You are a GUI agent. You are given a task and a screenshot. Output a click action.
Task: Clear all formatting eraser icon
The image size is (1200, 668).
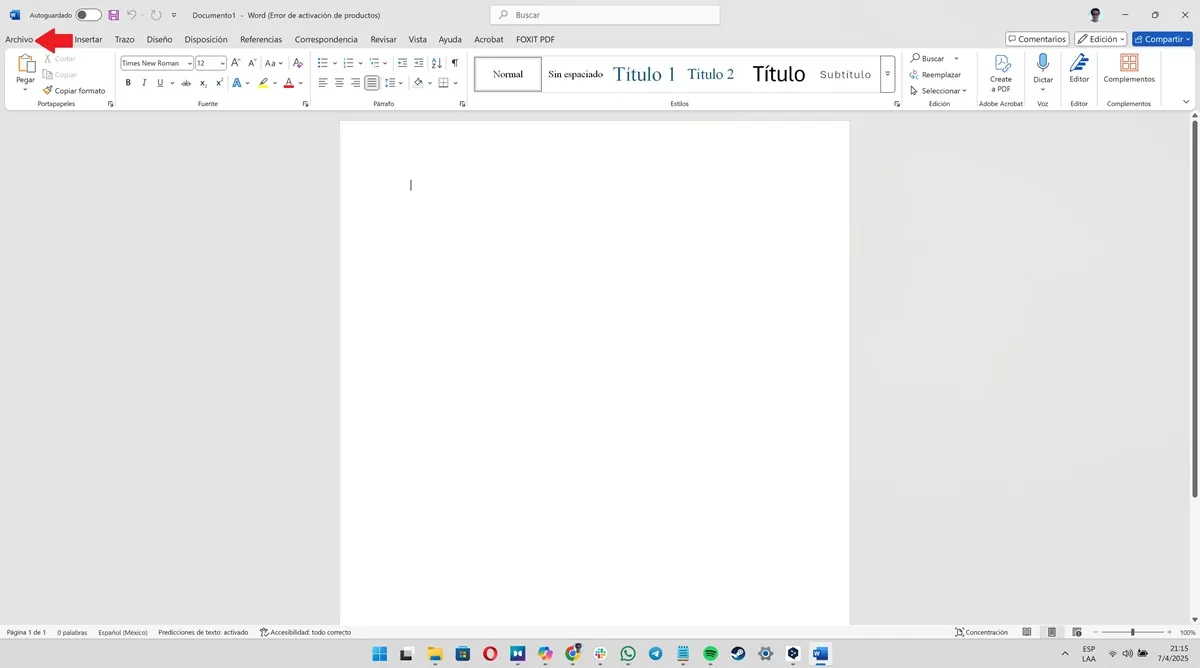pos(297,63)
